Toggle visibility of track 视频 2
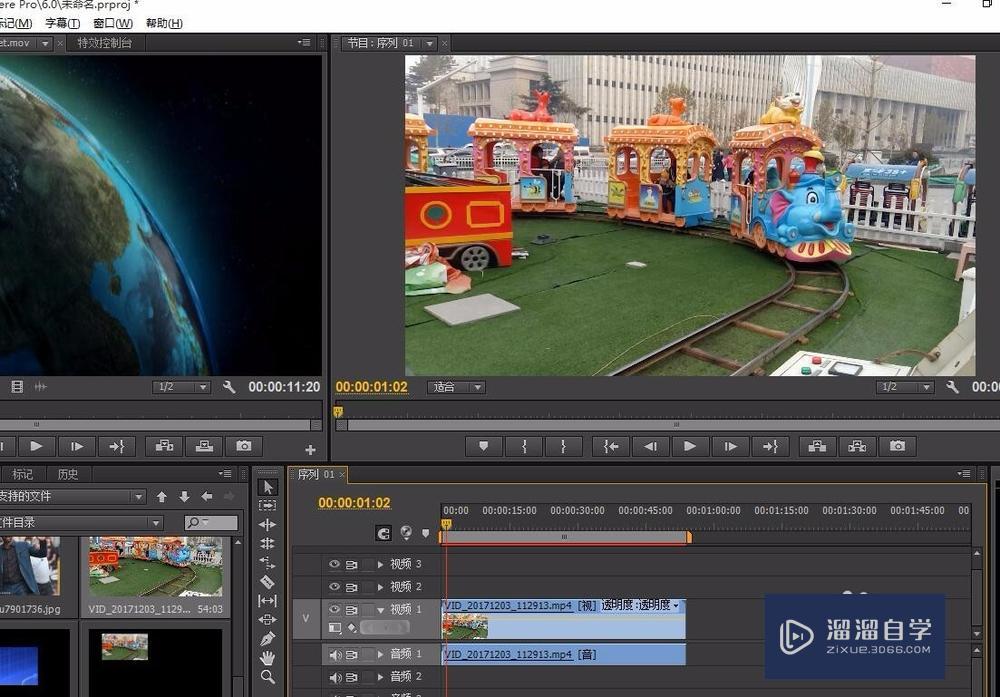1000x697 pixels. 334,587
